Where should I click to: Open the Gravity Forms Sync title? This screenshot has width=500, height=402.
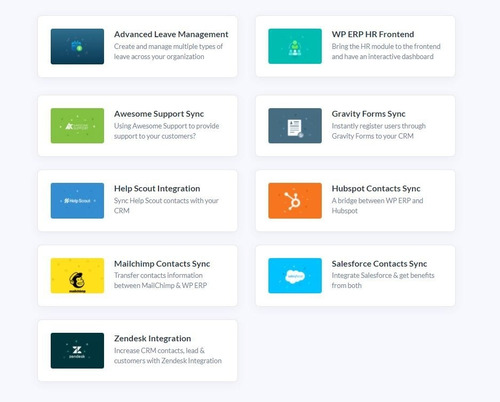coord(368,114)
